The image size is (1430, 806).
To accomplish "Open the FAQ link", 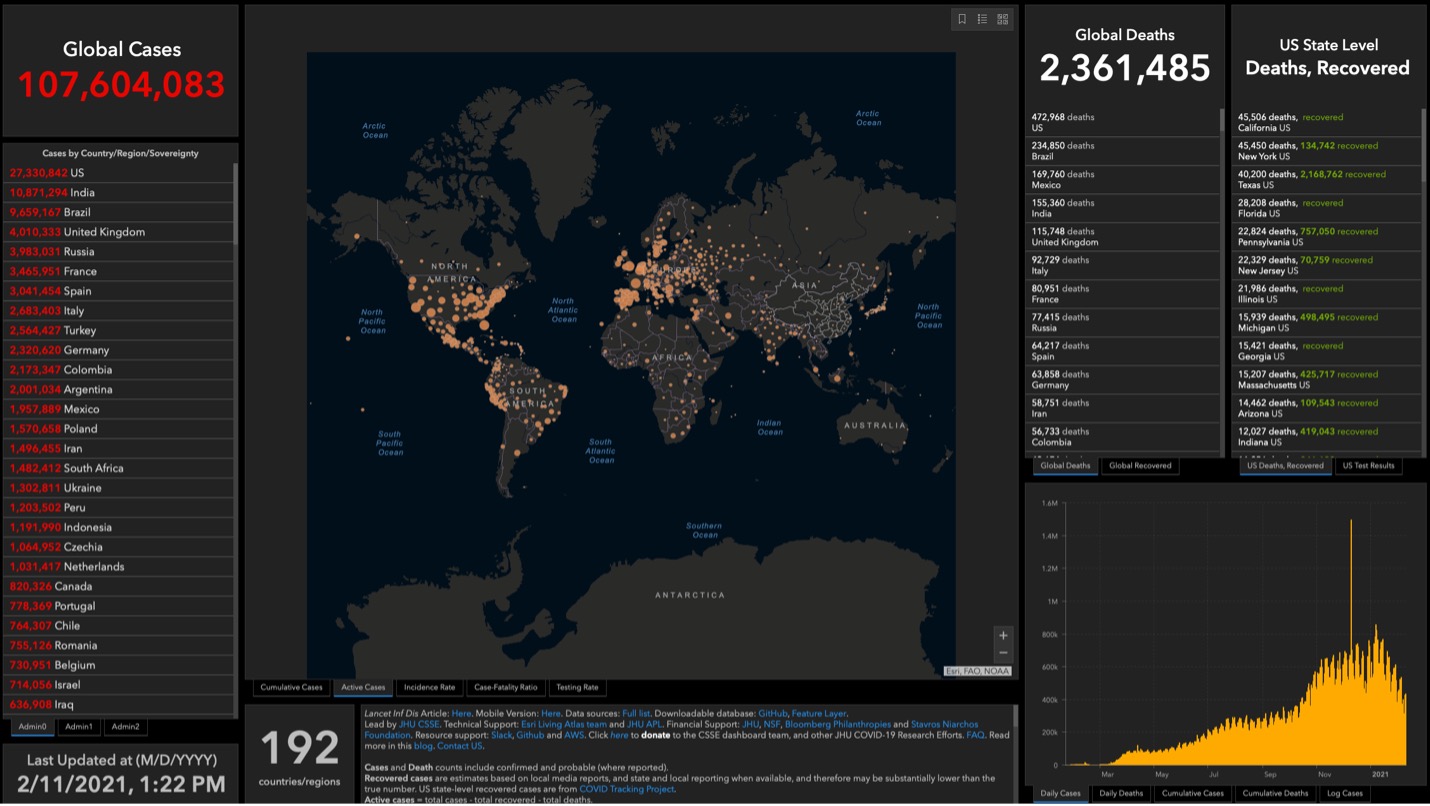I will 977,736.
